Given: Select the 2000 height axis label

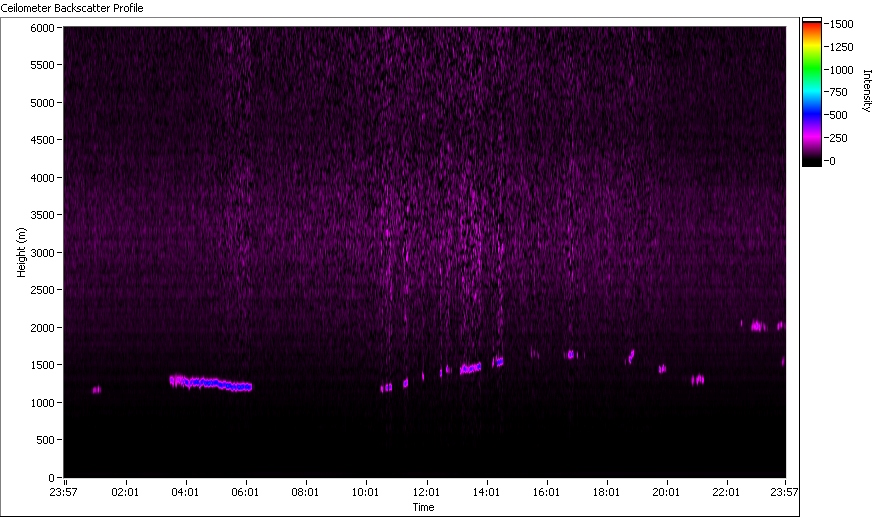Looking at the screenshot, I should point(42,328).
